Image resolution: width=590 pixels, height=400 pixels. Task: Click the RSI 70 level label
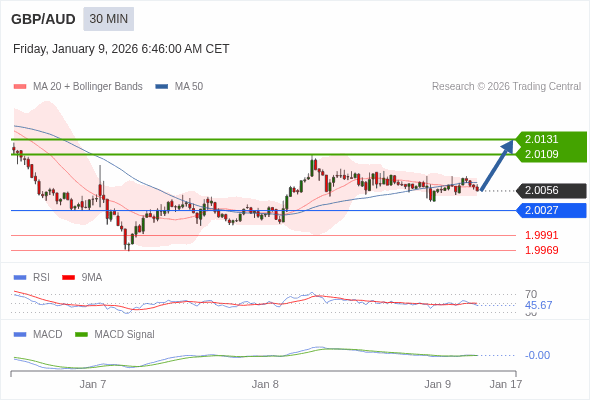(531, 294)
